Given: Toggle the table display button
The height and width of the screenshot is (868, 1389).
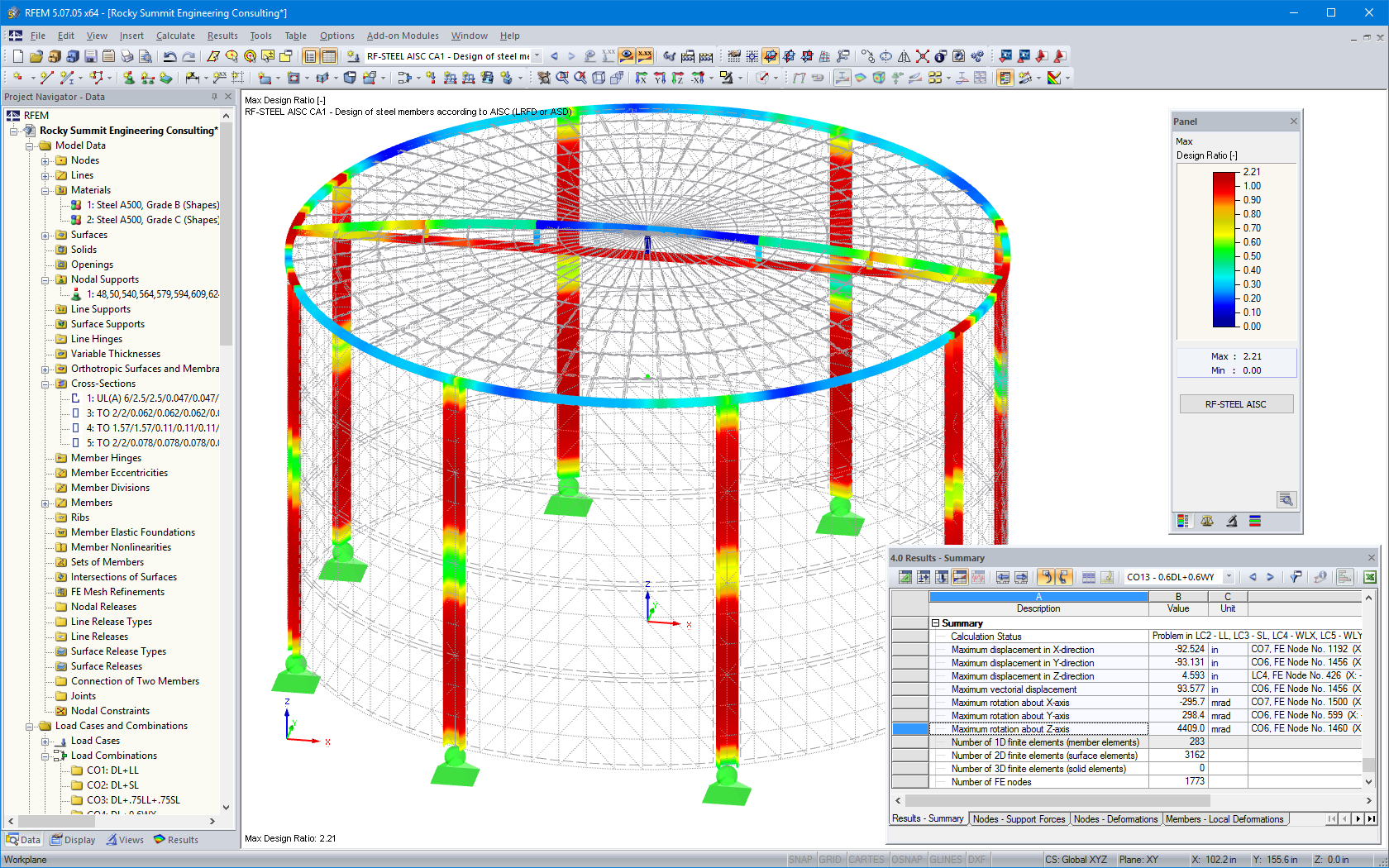Looking at the screenshot, I should 329,56.
